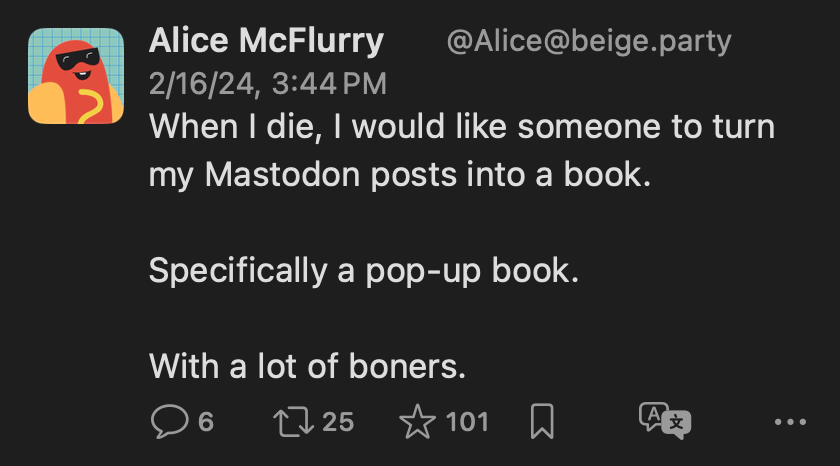
Task: Open the @Alice@beige.party handle
Action: pyautogui.click(x=589, y=42)
